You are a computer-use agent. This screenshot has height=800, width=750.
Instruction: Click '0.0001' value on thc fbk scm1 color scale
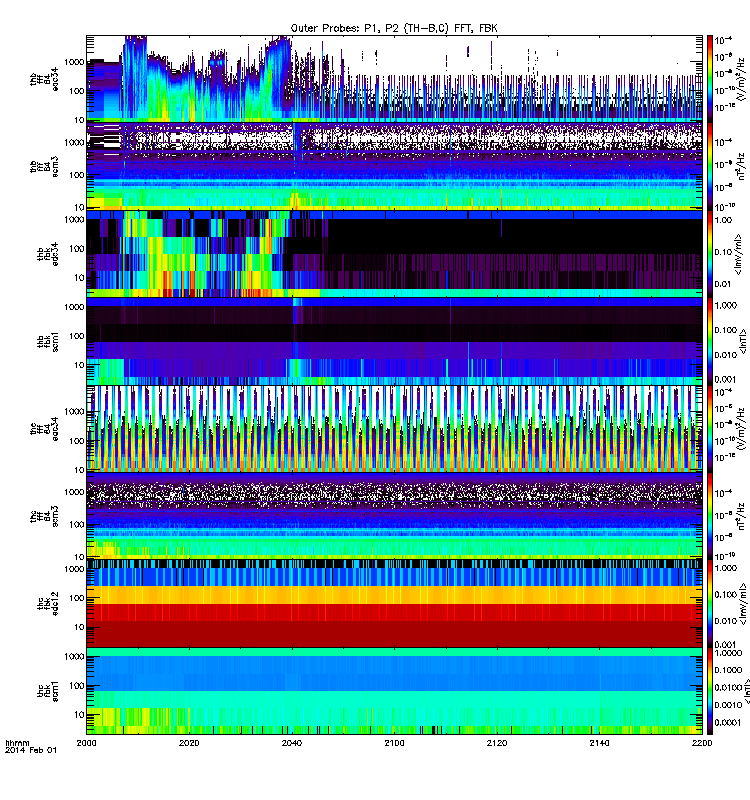pyautogui.click(x=728, y=722)
